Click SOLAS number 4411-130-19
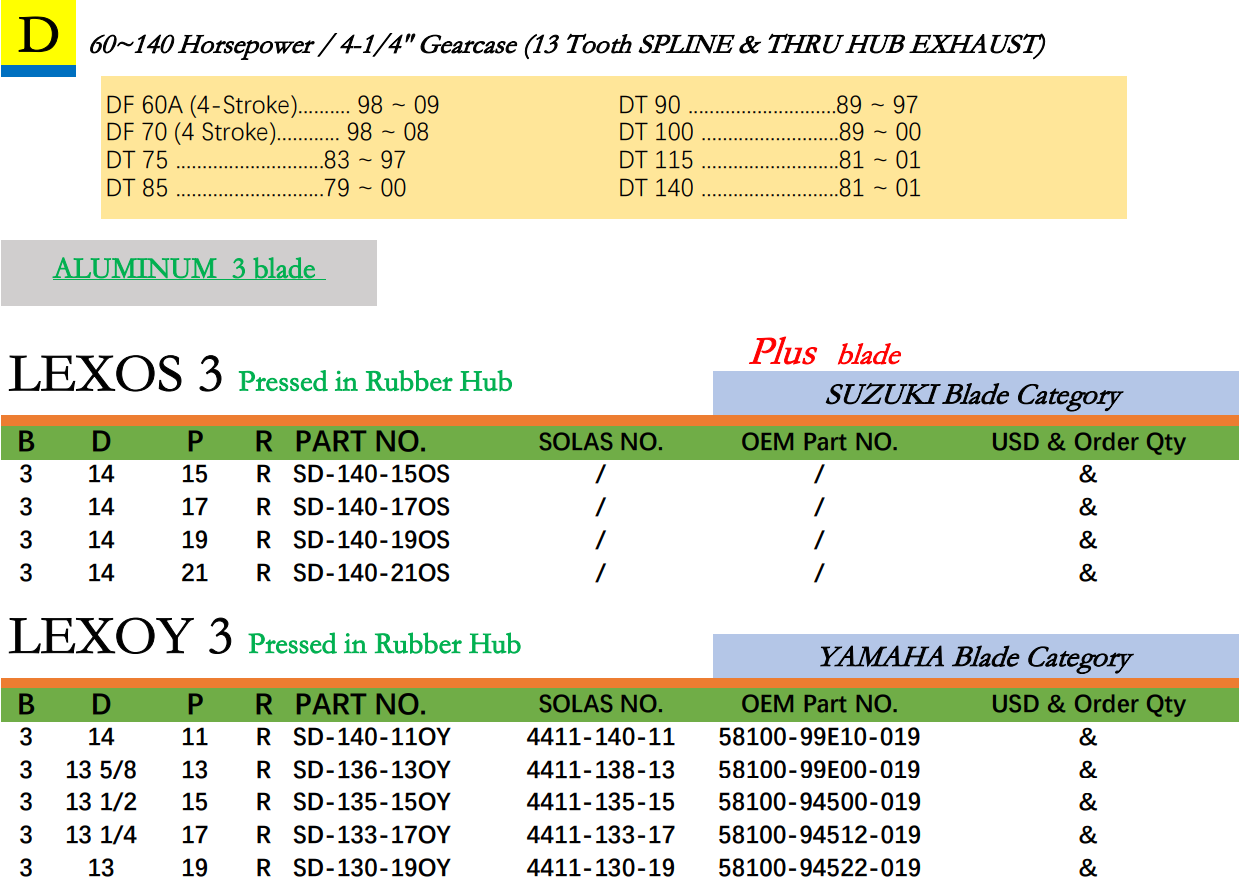The image size is (1240, 896). point(601,867)
